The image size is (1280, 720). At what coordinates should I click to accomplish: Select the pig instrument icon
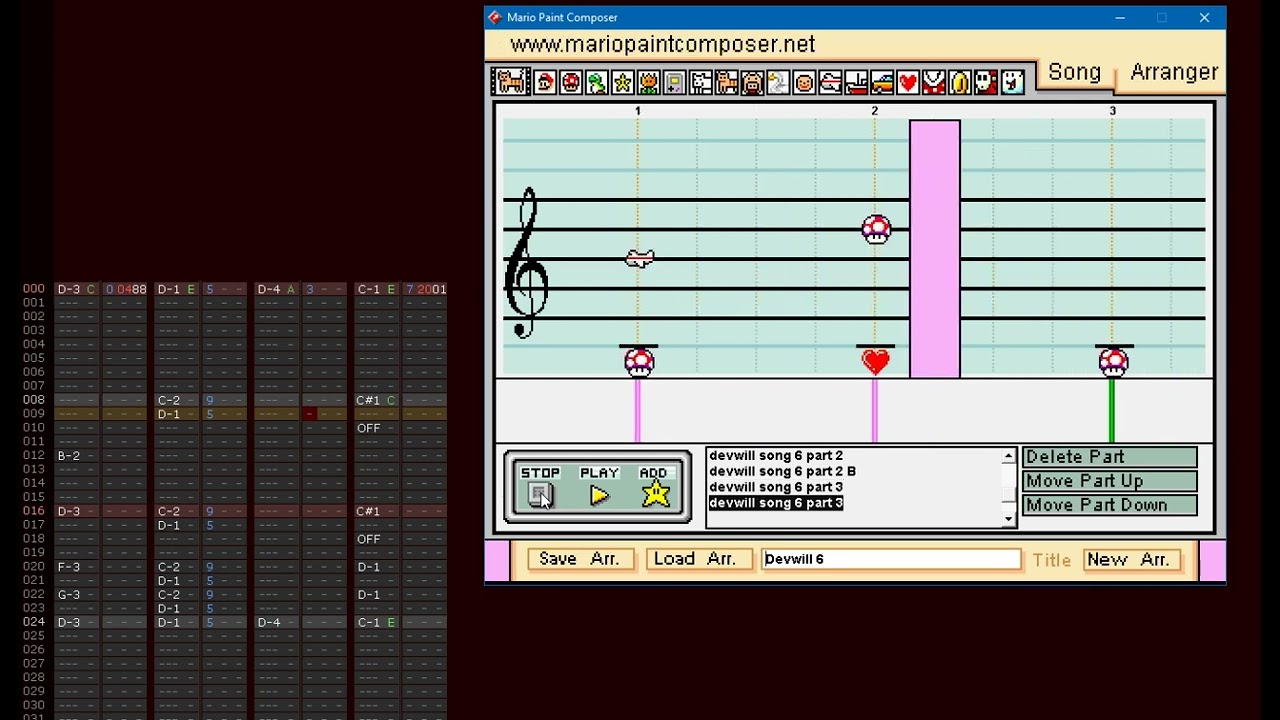752,82
